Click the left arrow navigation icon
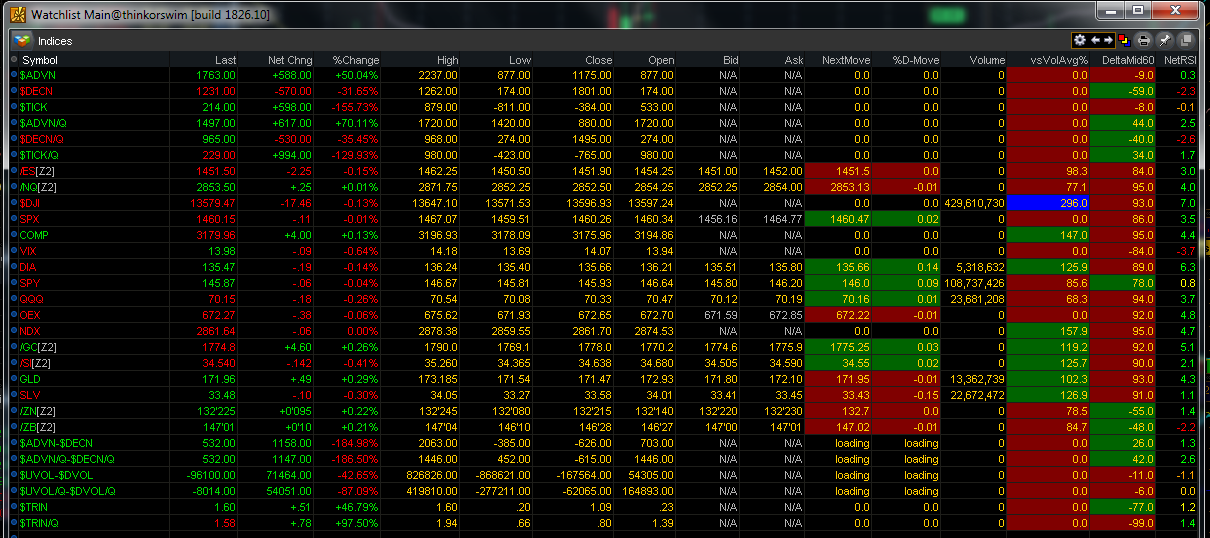The width and height of the screenshot is (1210, 538). click(x=1095, y=41)
